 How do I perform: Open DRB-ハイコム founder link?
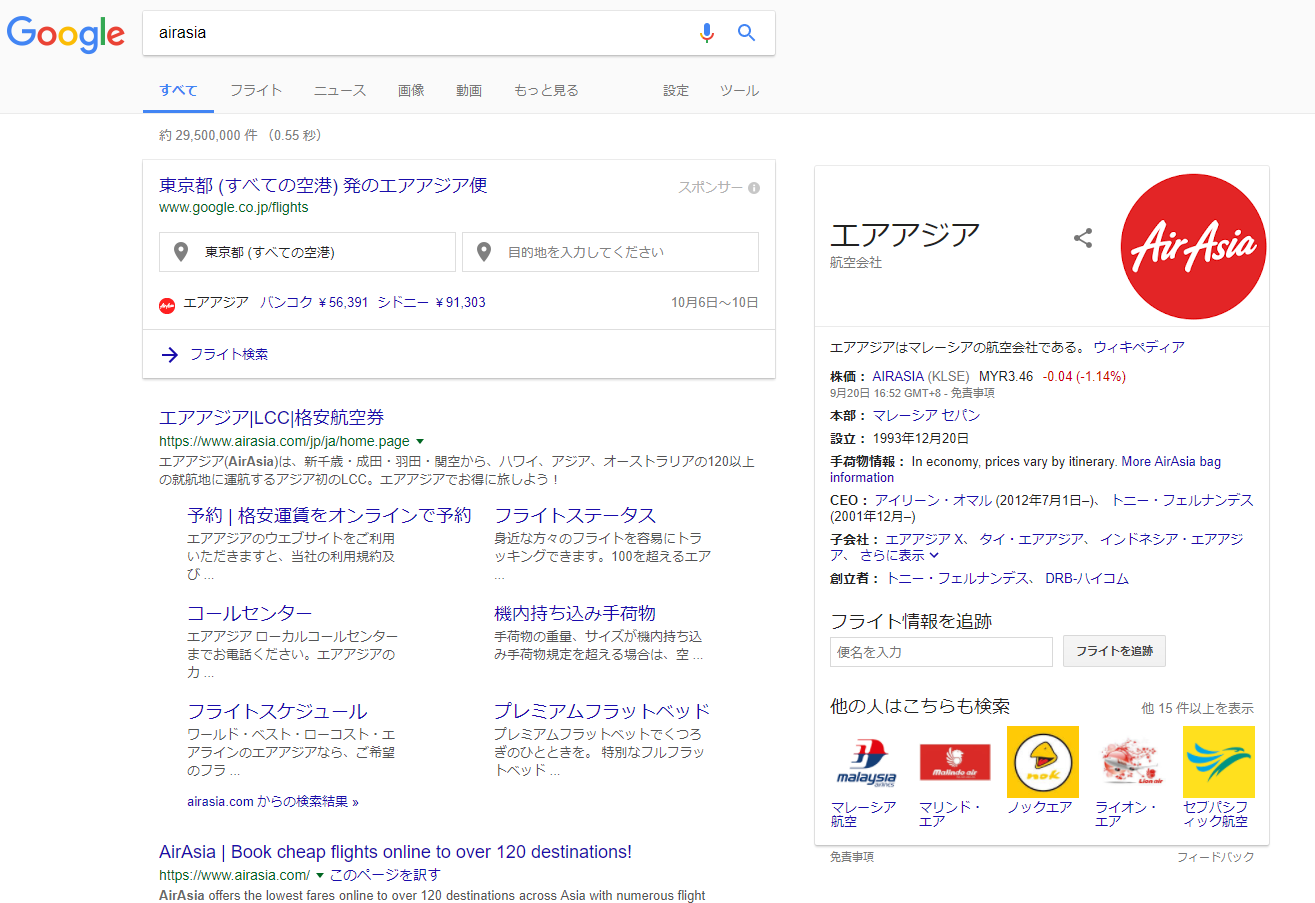pos(1087,579)
